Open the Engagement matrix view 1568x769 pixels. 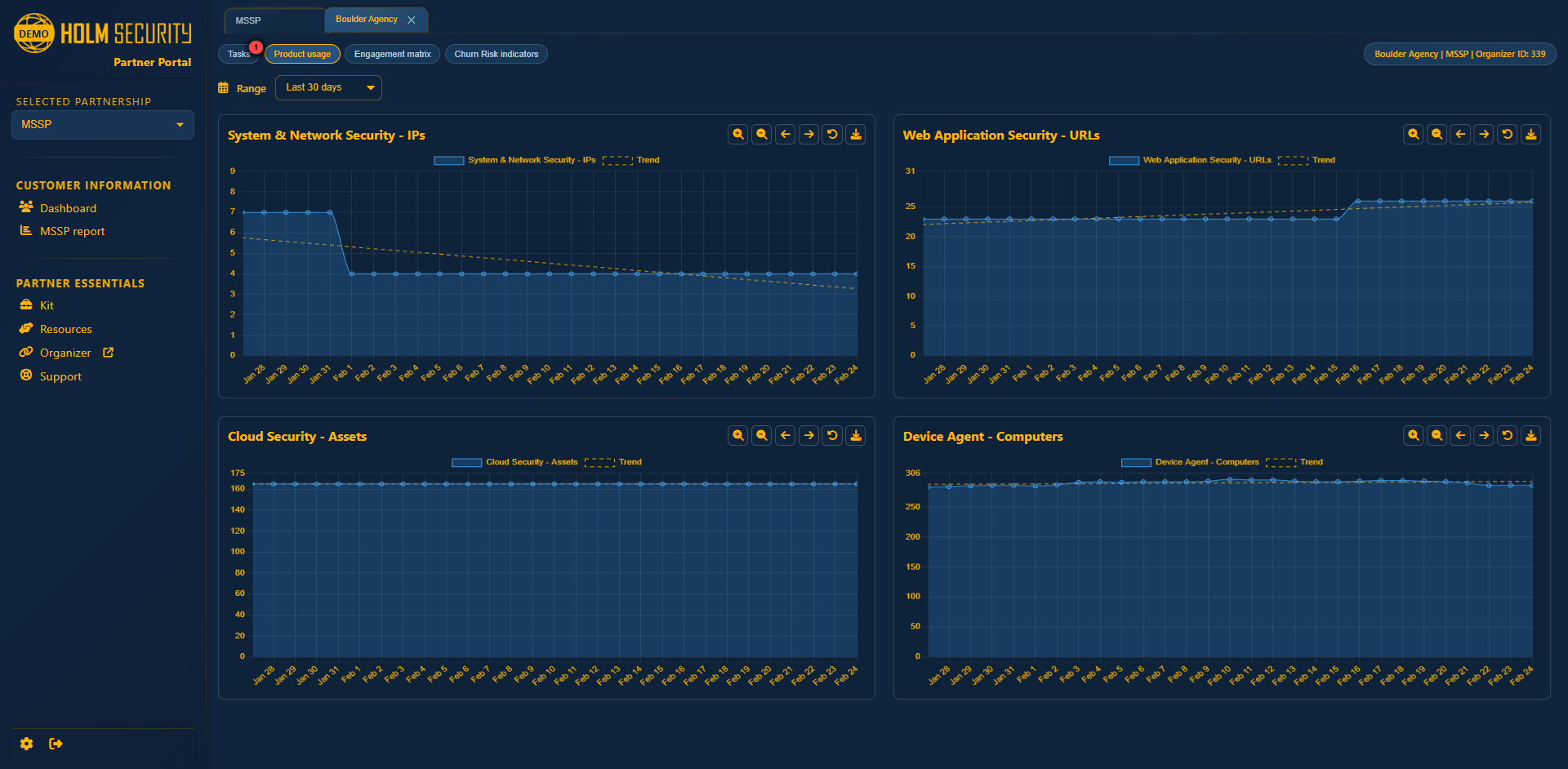pos(392,54)
